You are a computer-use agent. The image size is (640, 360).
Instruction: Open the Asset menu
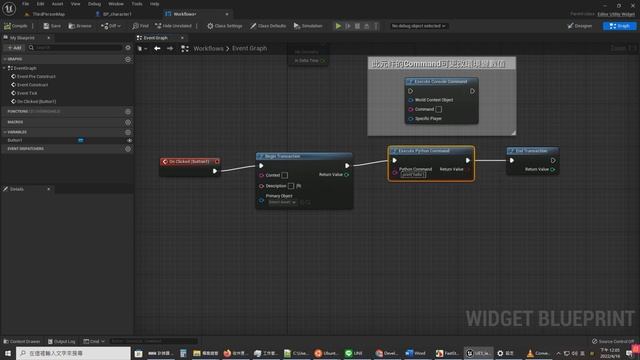click(58, 4)
